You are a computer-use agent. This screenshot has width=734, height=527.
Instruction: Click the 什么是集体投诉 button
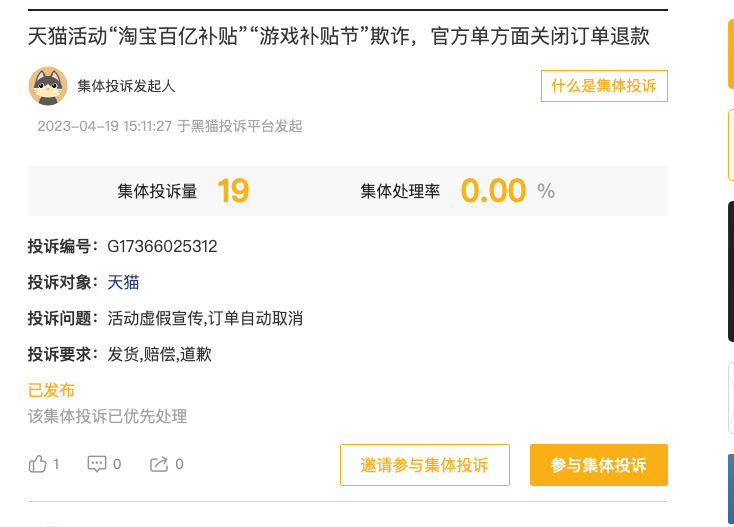(x=604, y=86)
